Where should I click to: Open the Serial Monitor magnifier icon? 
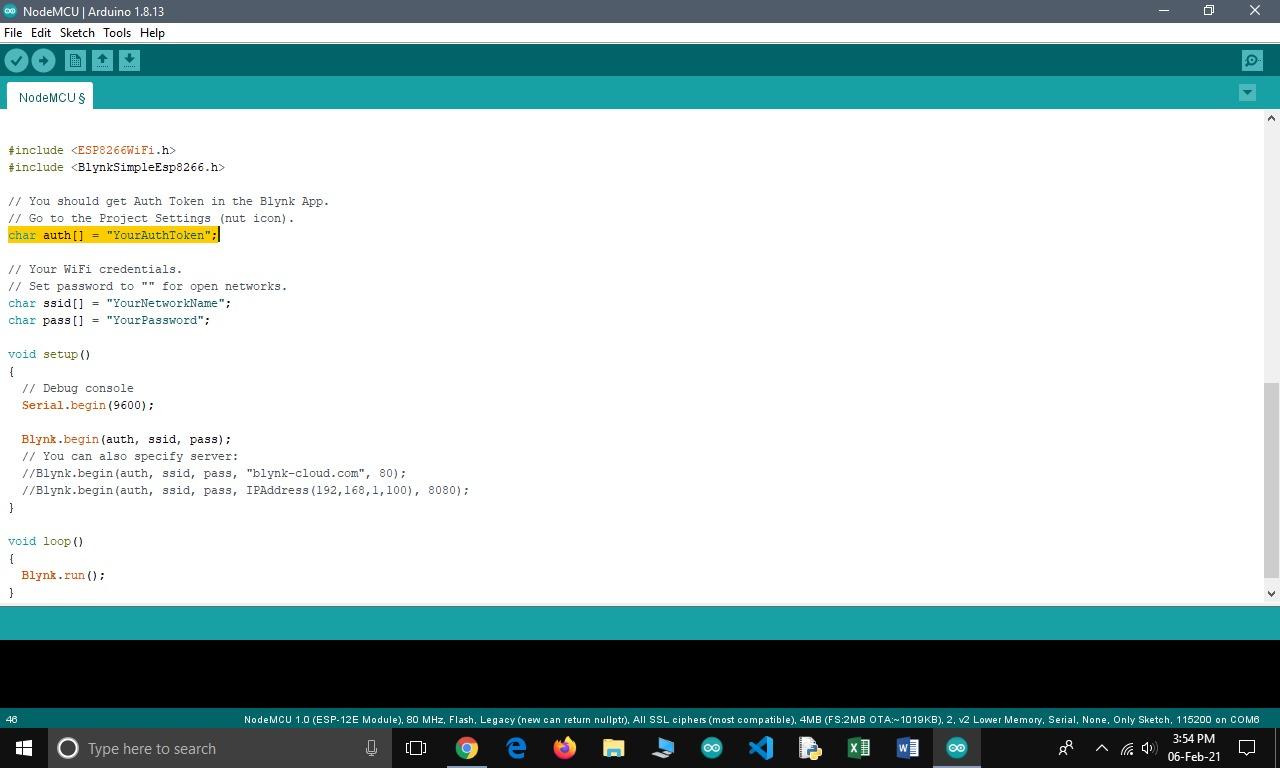click(1252, 61)
